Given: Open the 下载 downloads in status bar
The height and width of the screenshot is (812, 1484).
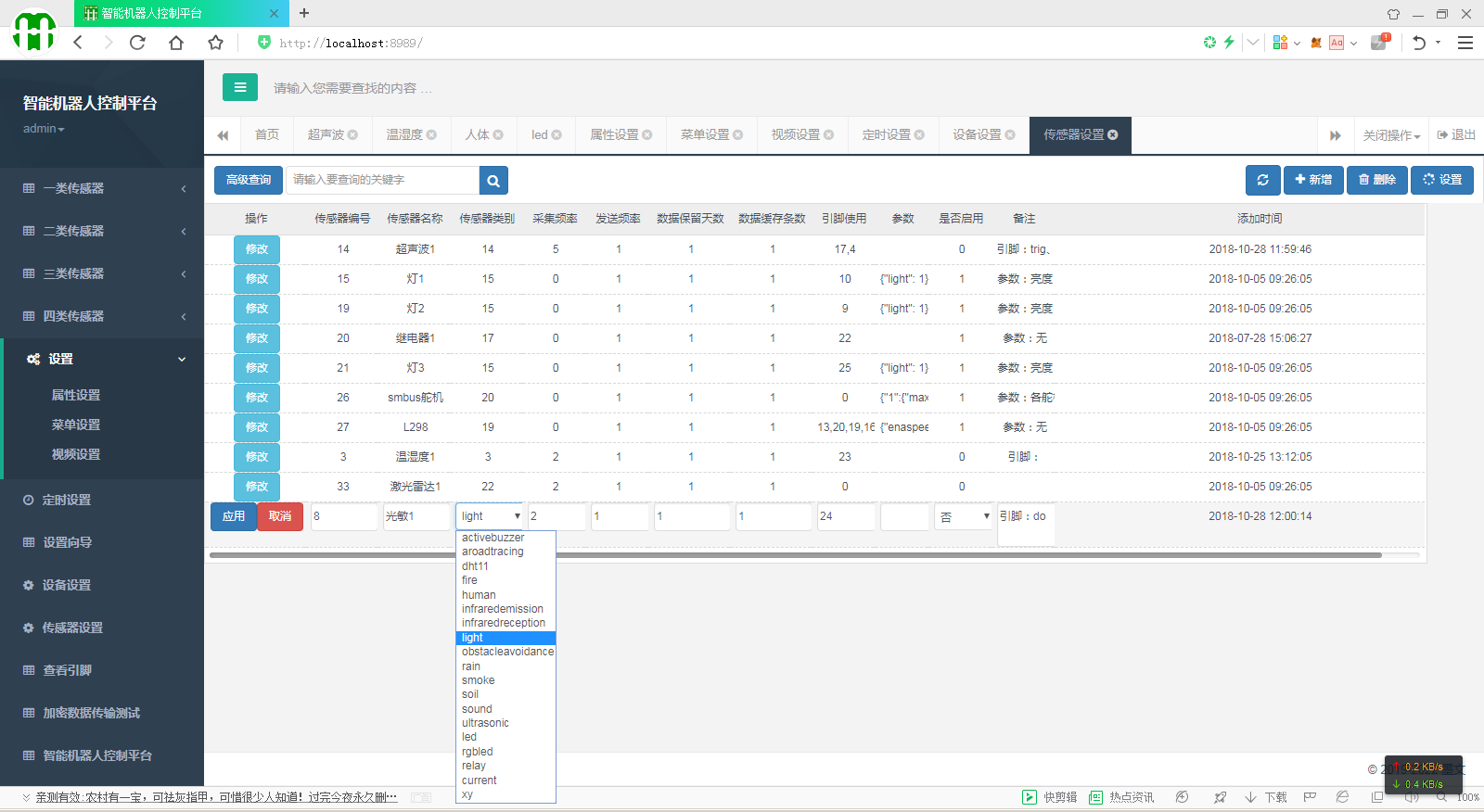Looking at the screenshot, I should point(1266,797).
